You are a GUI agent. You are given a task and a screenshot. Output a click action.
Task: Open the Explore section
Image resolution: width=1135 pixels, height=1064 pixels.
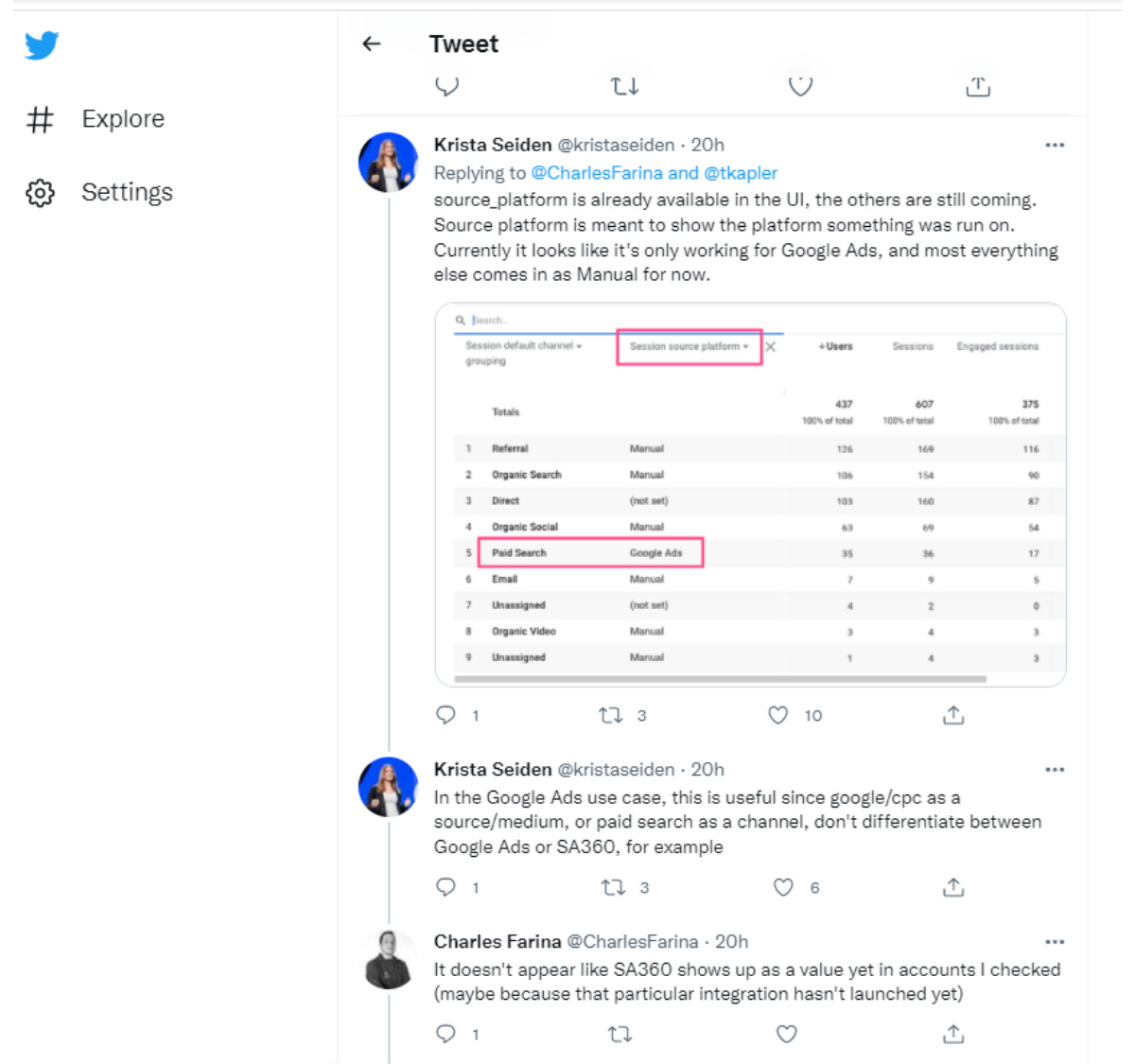pyautogui.click(x=122, y=119)
